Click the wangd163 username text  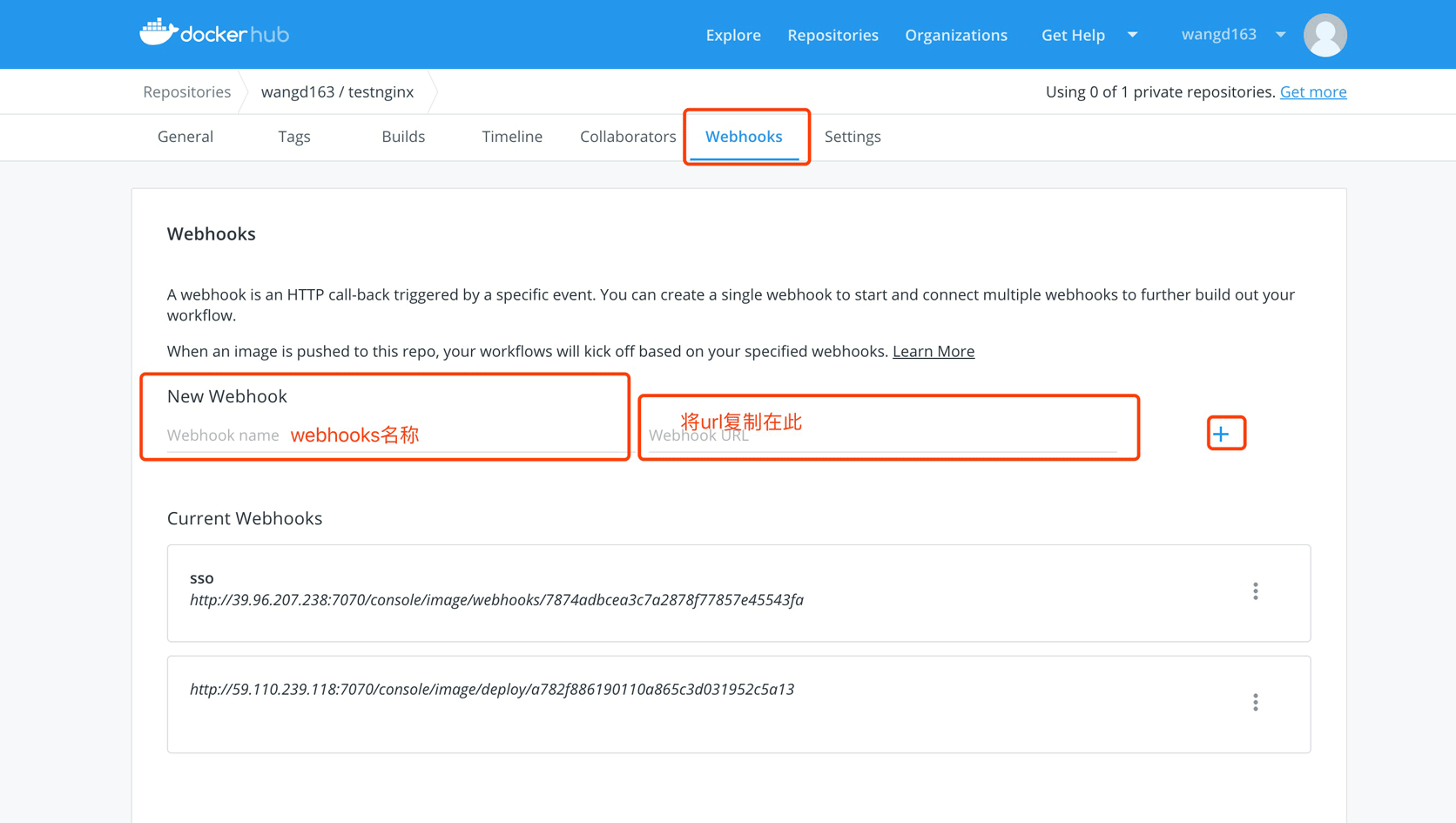pyautogui.click(x=1218, y=35)
